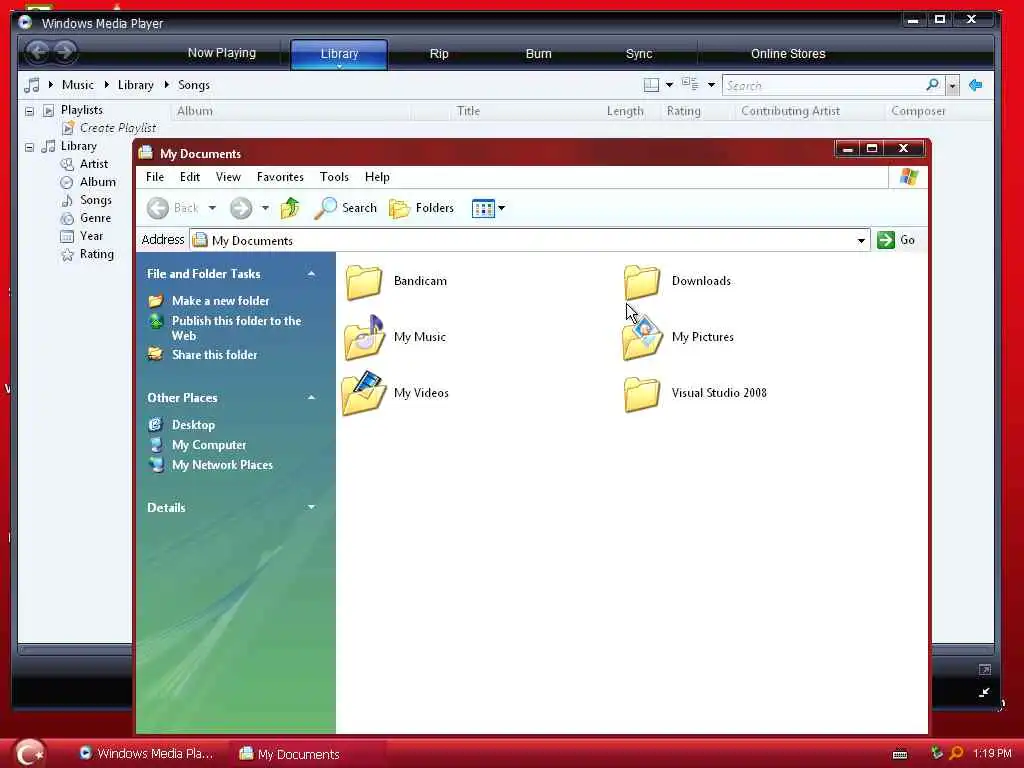Go back in Windows Media Player
Screen dimensions: 1024x768
tap(38, 52)
